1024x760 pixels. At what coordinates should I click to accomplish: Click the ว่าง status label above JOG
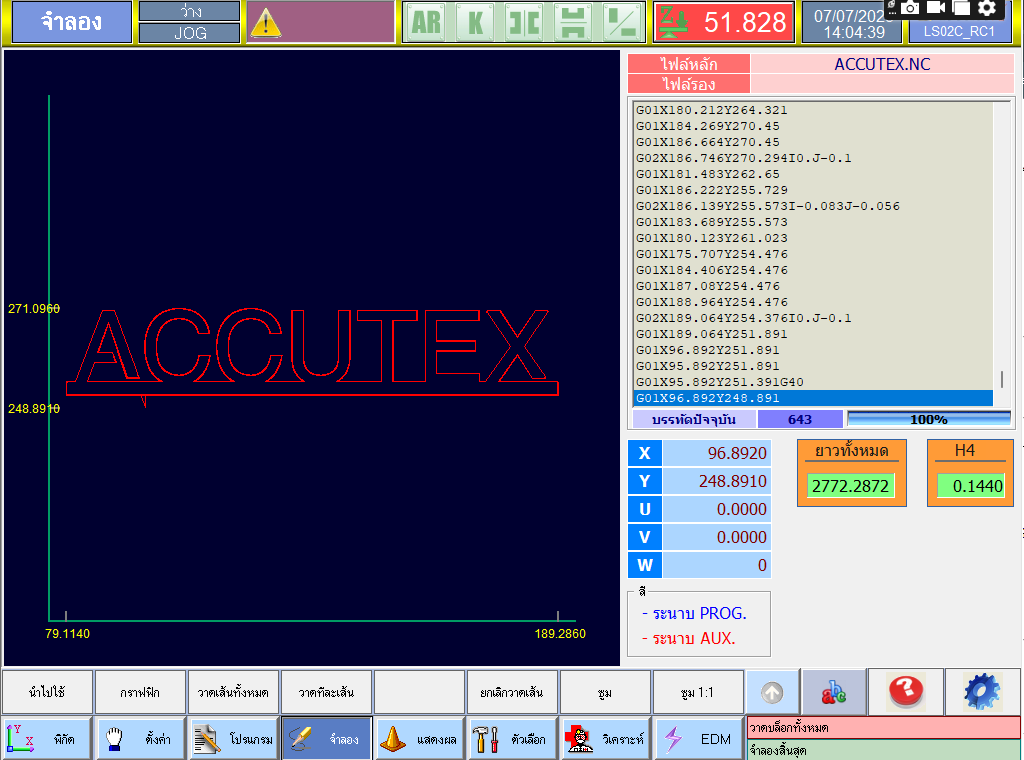(x=189, y=12)
